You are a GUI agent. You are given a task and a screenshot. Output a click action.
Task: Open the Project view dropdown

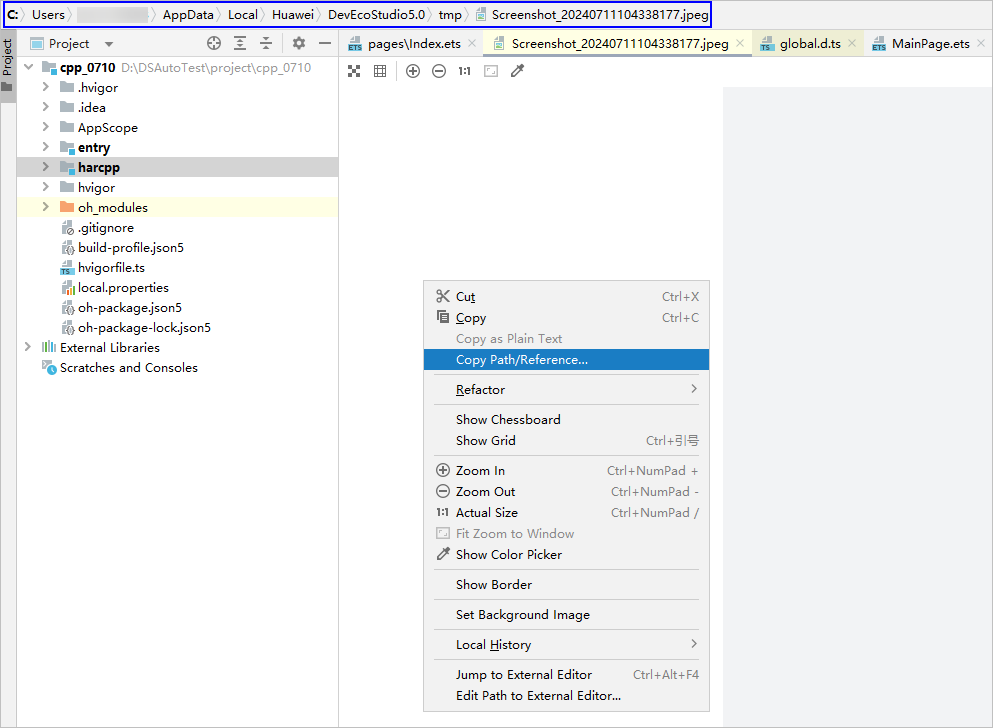point(109,44)
